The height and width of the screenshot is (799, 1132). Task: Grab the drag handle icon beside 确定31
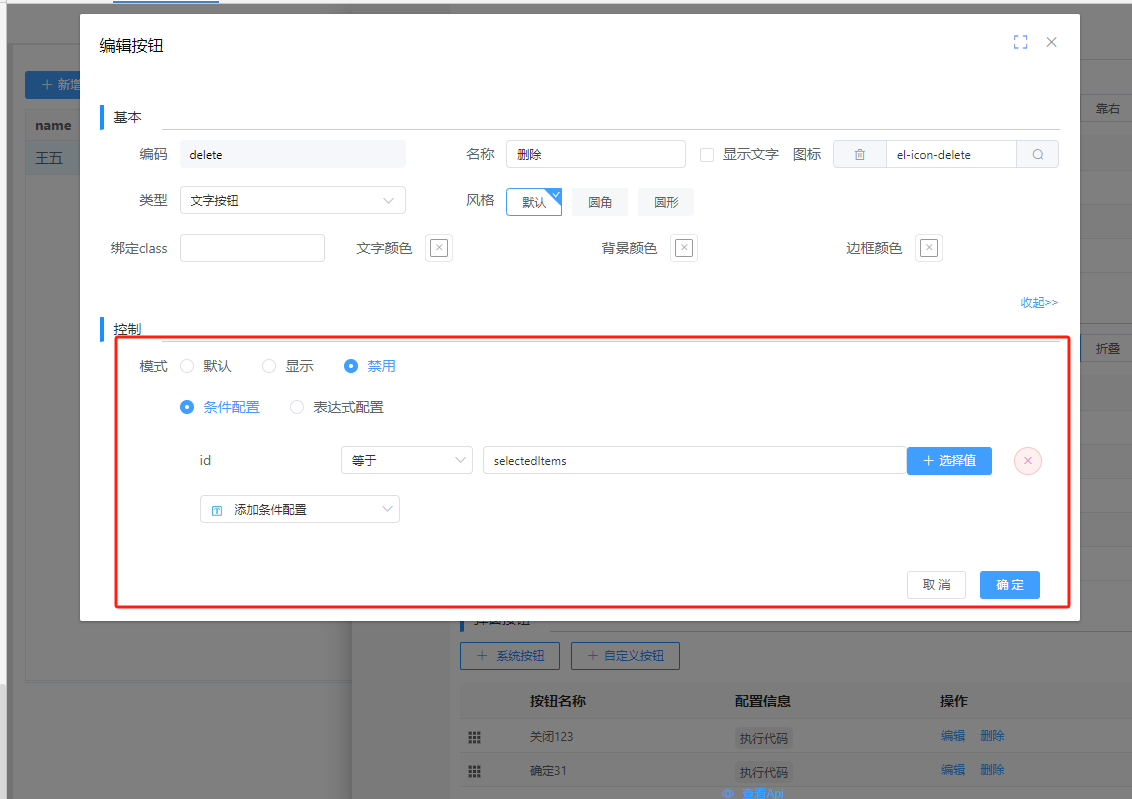[474, 771]
